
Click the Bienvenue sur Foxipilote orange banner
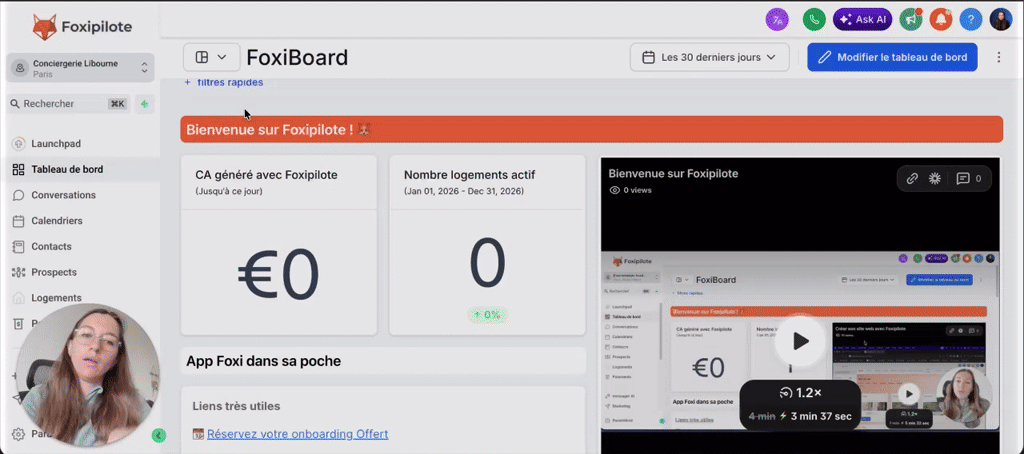tap(592, 129)
